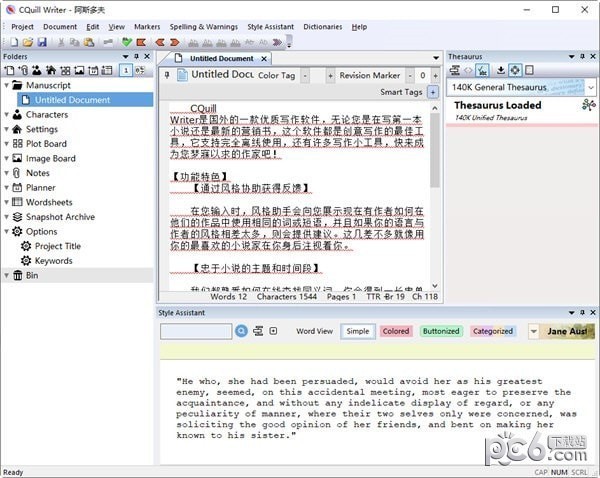The height and width of the screenshot is (478, 600).
Task: Go to next marker with right orange arrow
Action: pyautogui.click(x=174, y=42)
